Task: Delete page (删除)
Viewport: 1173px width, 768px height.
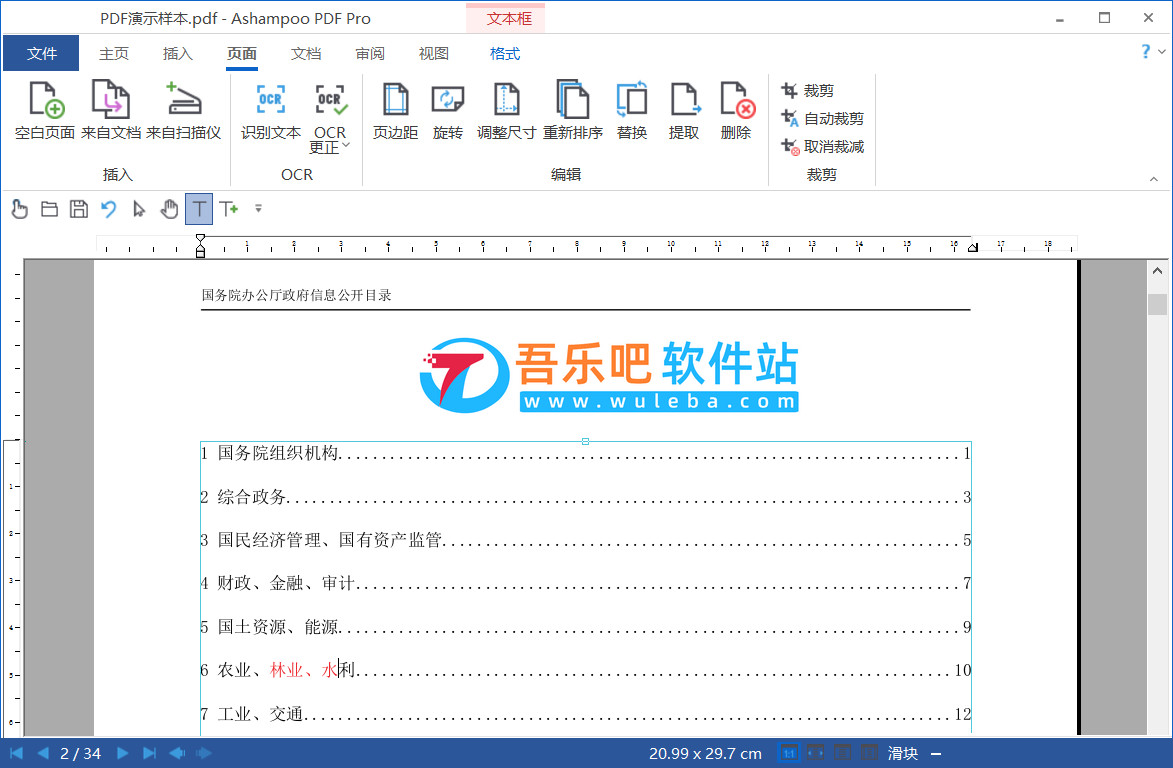Action: [x=736, y=111]
